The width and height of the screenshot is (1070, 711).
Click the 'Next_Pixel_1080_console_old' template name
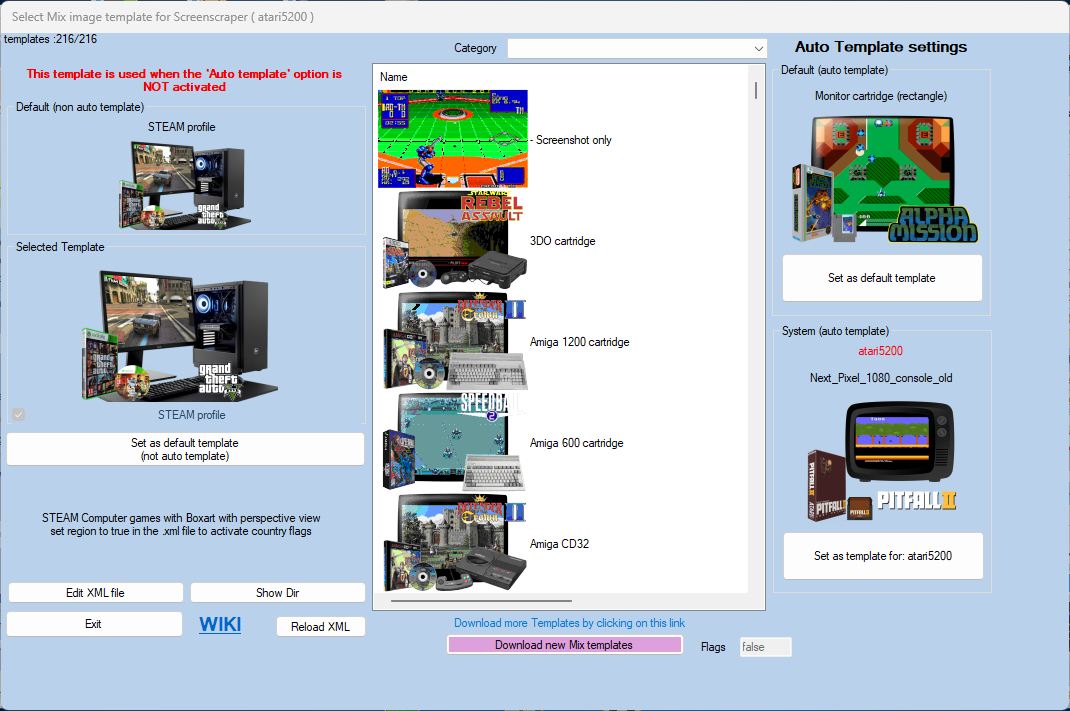[x=881, y=378]
